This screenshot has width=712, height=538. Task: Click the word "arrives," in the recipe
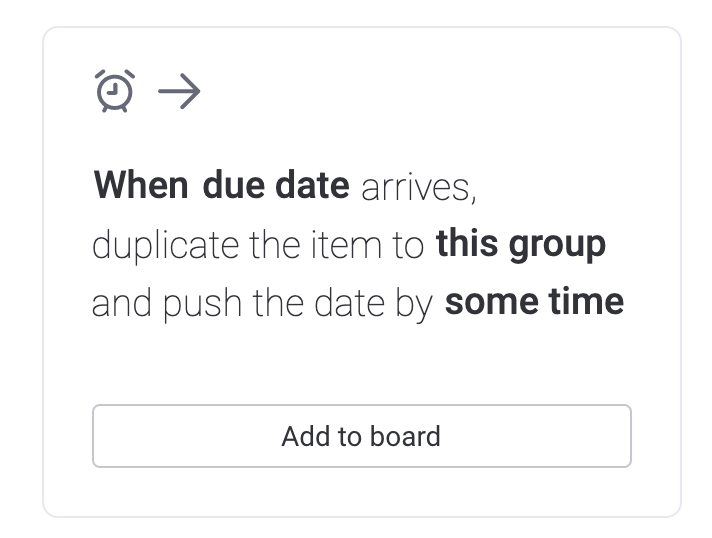[418, 186]
